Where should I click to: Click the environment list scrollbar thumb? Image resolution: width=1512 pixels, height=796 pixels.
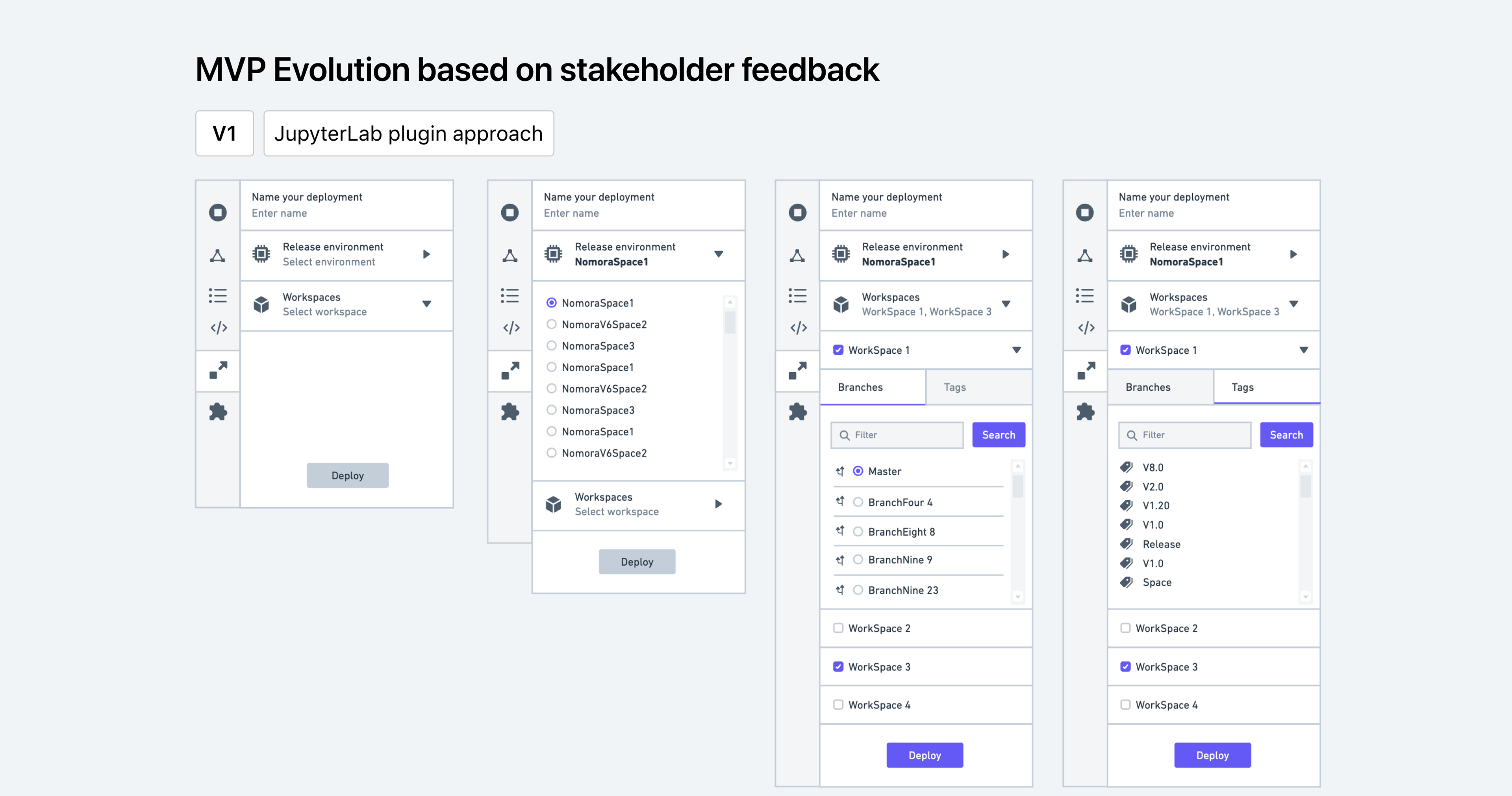pyautogui.click(x=730, y=322)
